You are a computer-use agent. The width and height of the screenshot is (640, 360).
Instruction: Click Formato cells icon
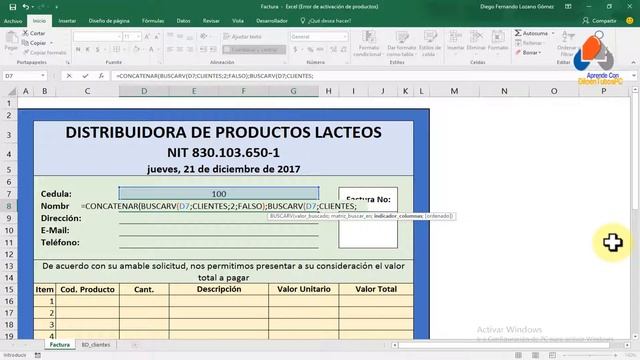coord(498,37)
